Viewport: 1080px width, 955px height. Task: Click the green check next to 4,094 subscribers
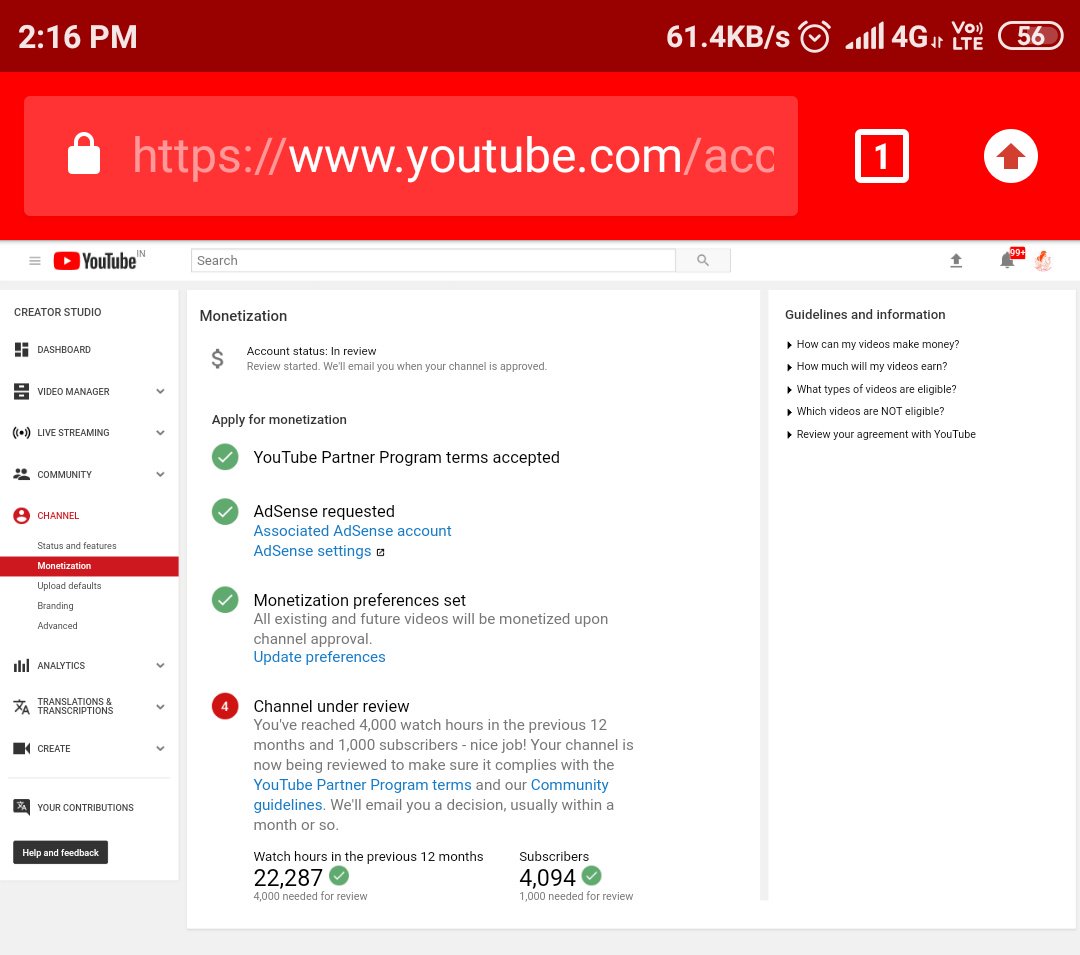(x=592, y=876)
